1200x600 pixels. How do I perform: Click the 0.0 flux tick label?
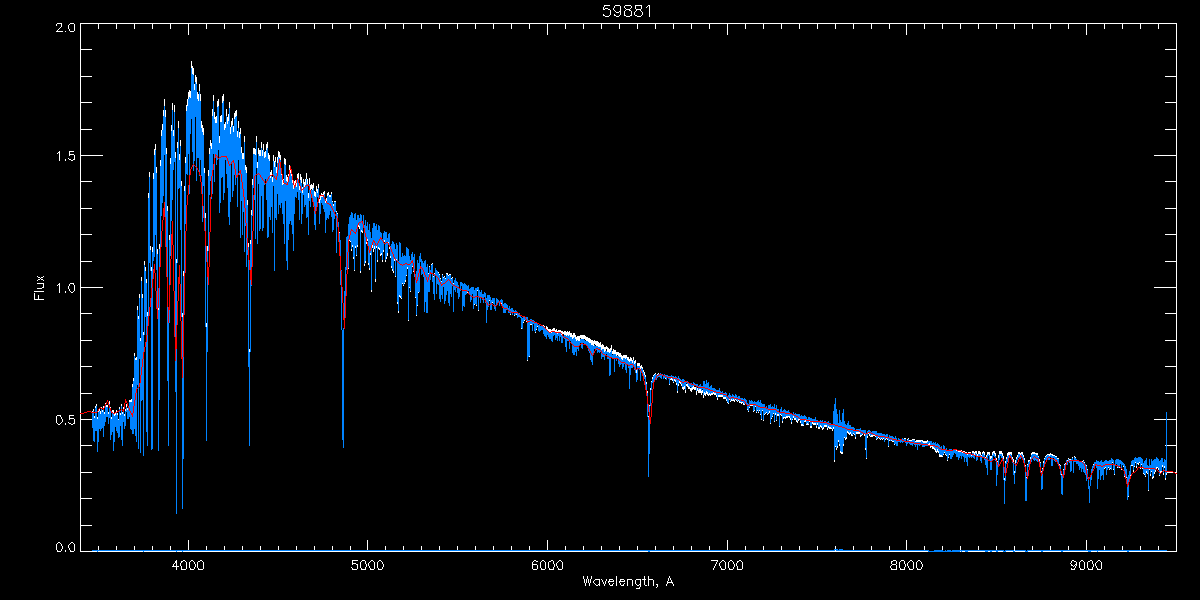(64, 547)
